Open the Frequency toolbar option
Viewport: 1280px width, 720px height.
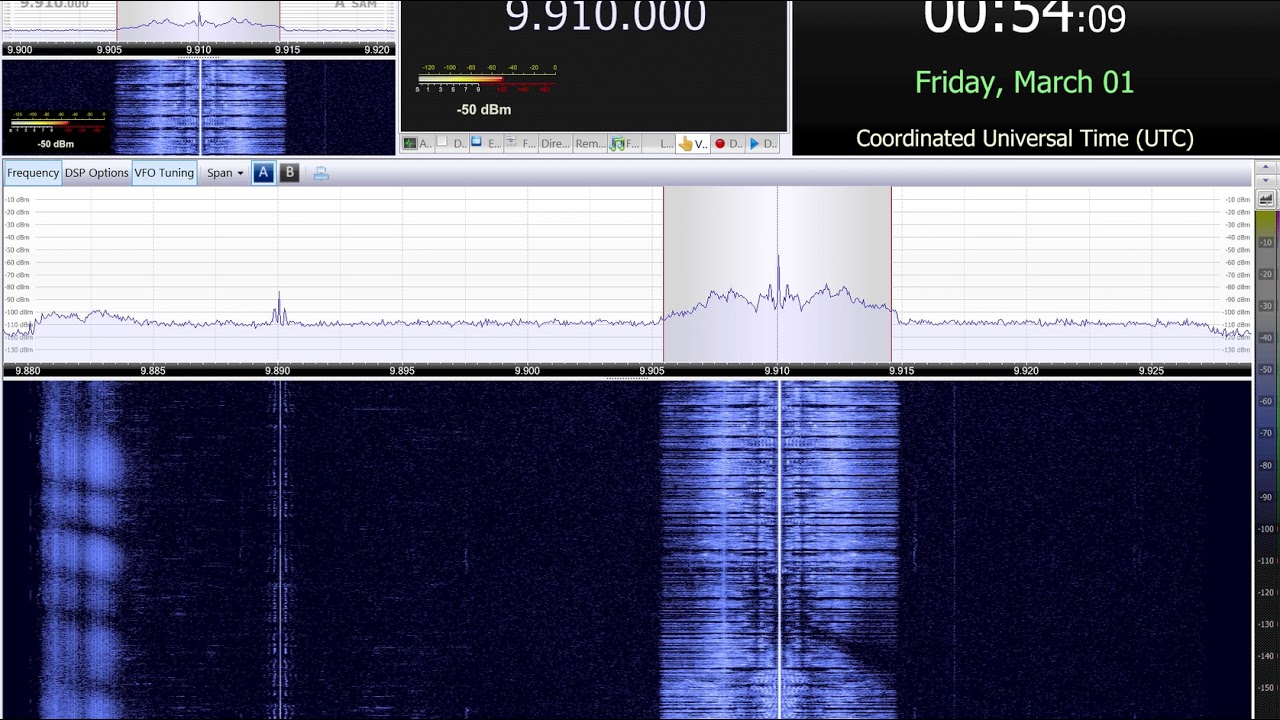pos(33,173)
